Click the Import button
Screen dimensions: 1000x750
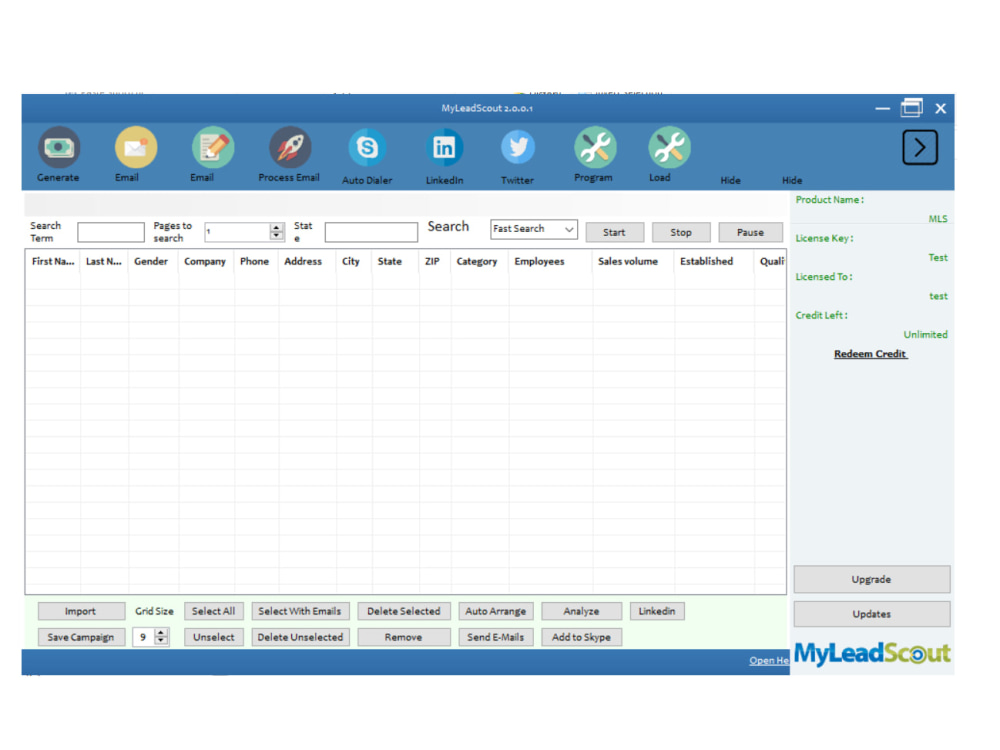pos(81,611)
